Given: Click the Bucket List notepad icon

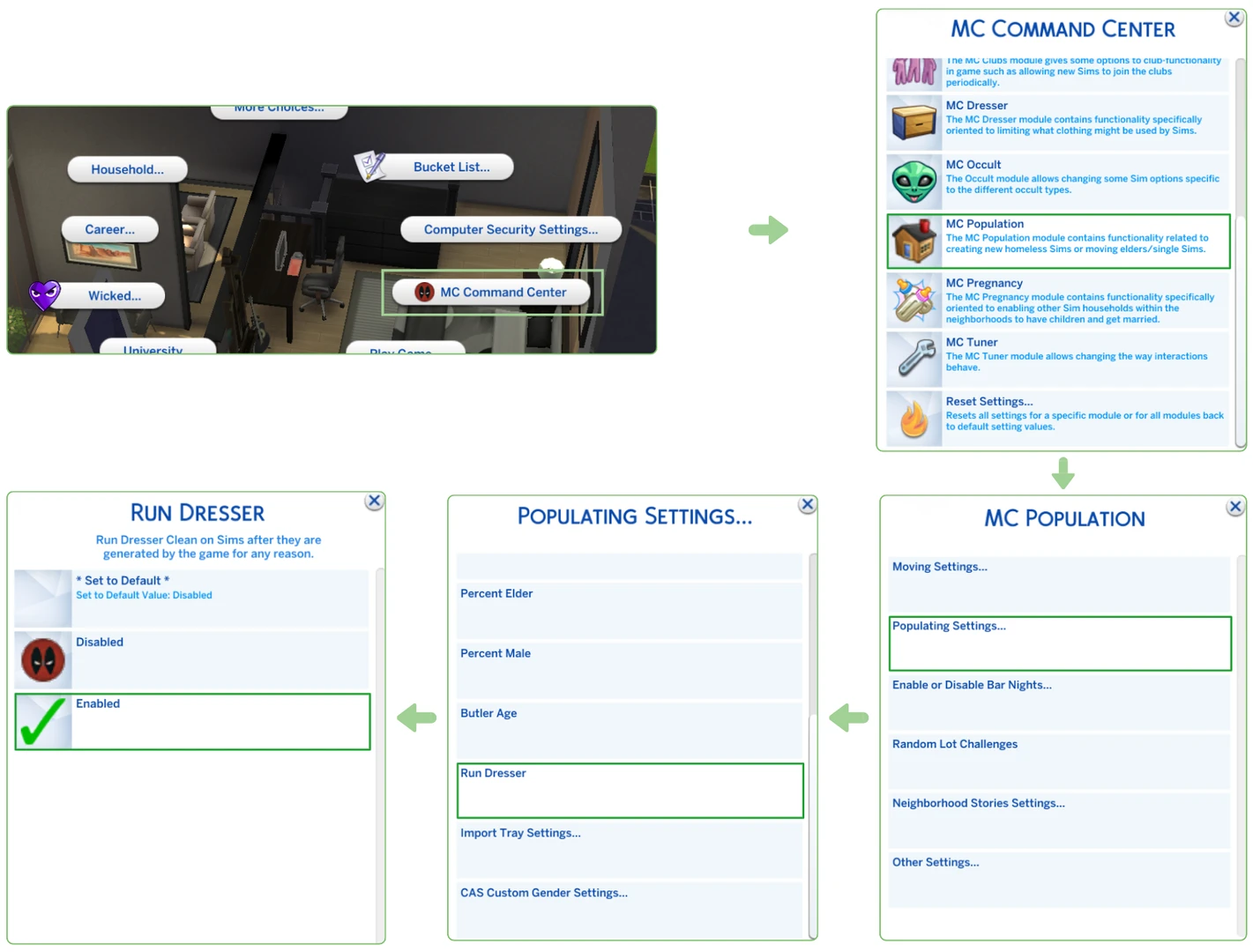Looking at the screenshot, I should click(369, 166).
